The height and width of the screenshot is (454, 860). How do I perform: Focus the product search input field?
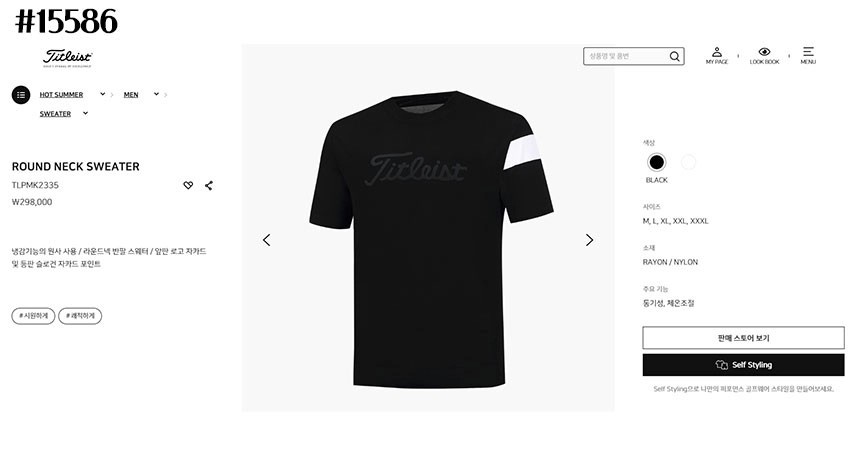(x=626, y=56)
